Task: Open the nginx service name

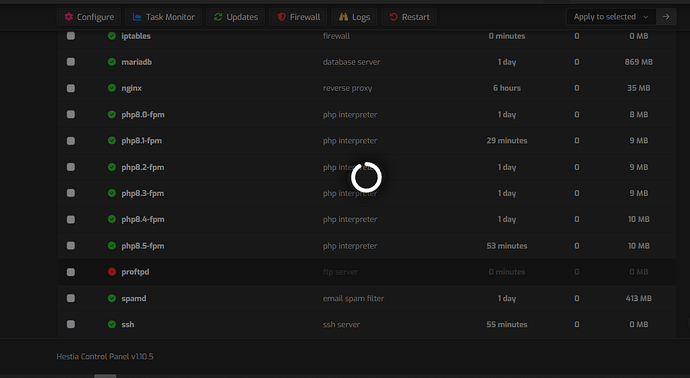Action: pos(132,88)
